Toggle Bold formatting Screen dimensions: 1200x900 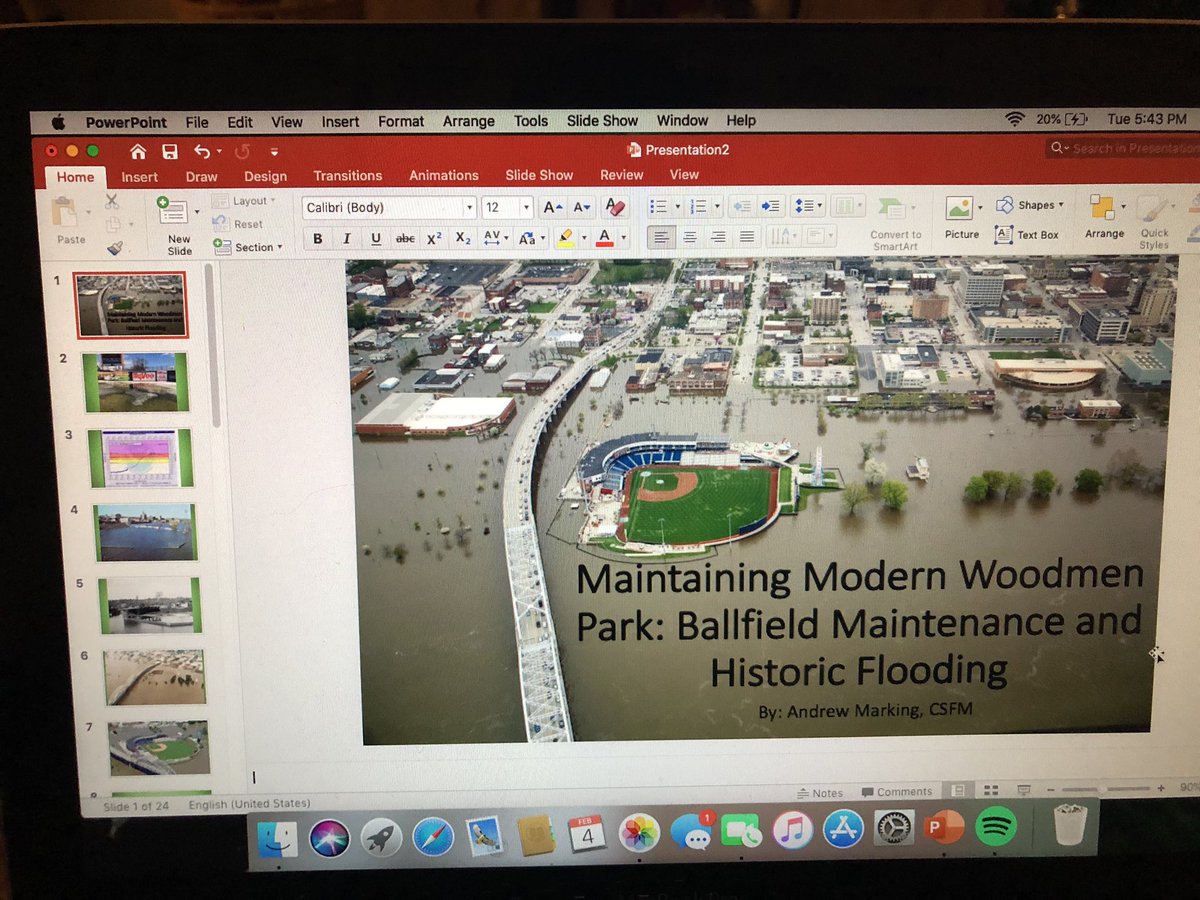[318, 238]
